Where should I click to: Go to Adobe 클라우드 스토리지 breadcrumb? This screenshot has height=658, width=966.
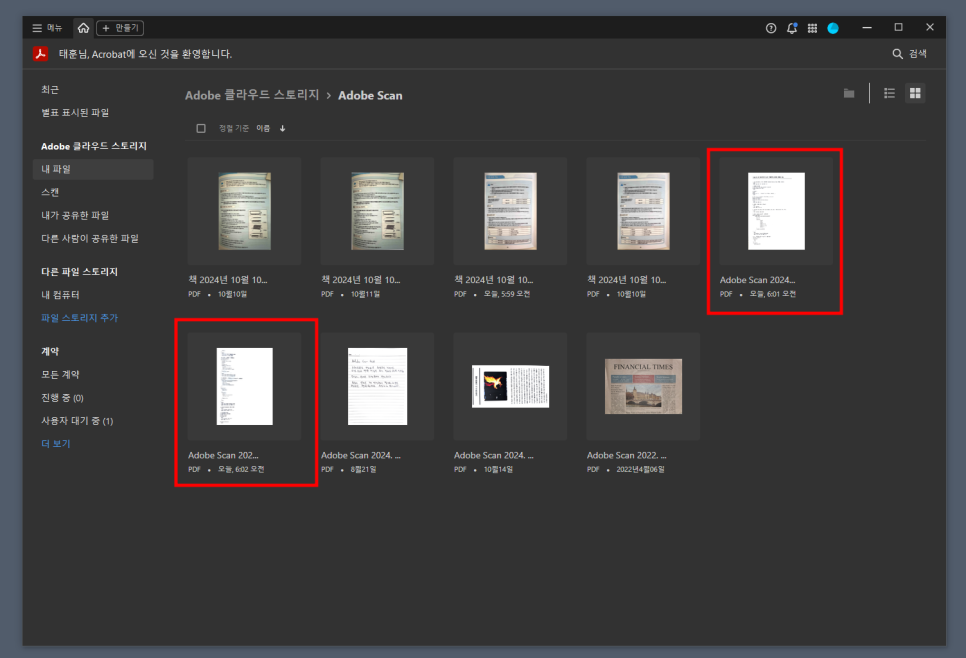coord(252,95)
